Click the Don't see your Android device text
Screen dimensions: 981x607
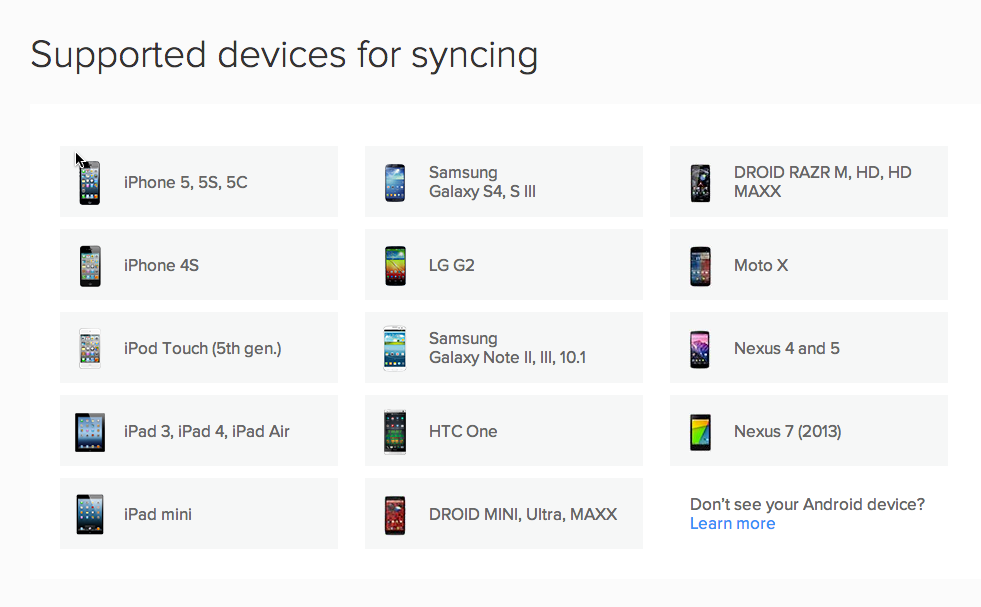807,504
